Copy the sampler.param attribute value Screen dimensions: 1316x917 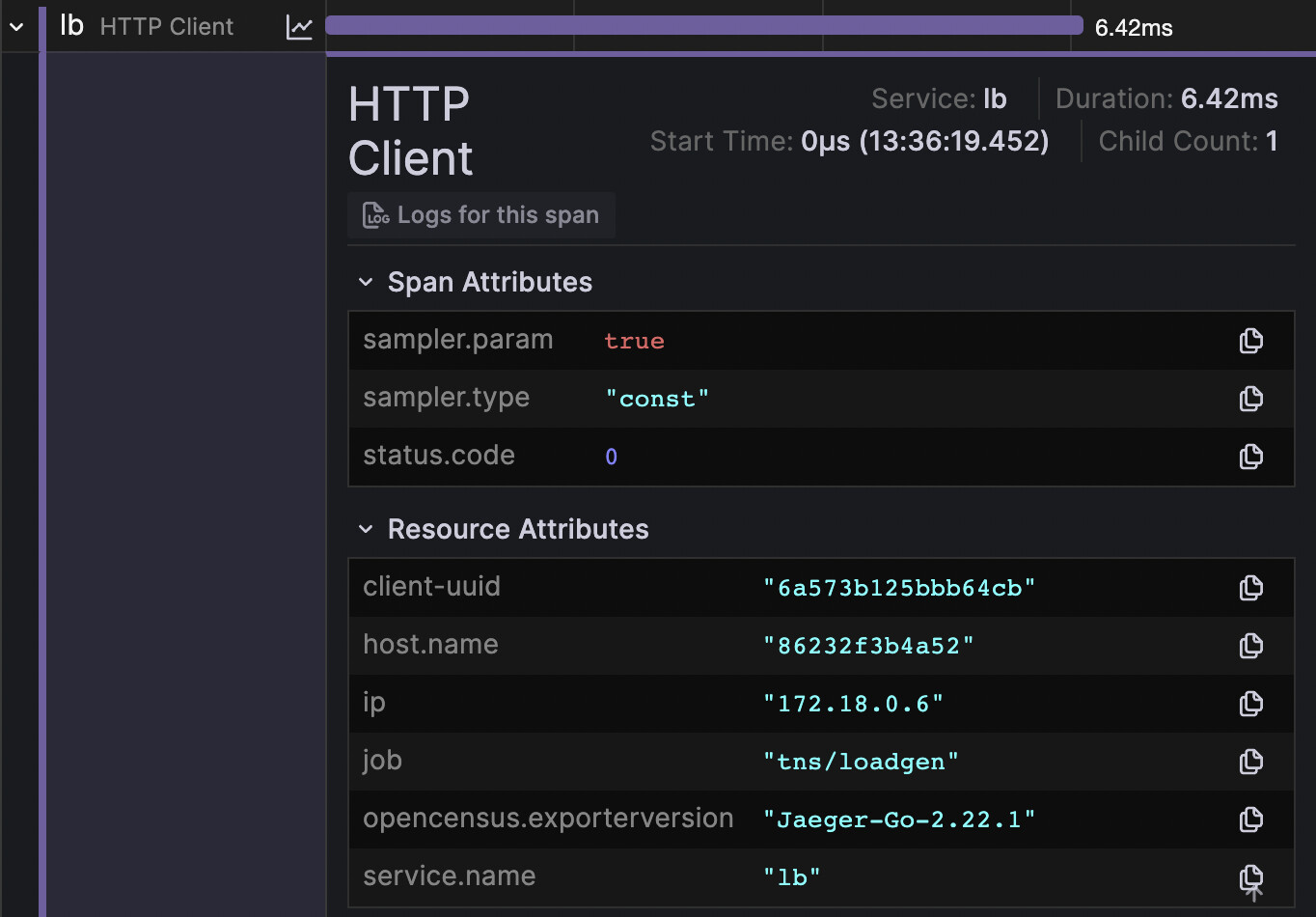pos(1250,341)
